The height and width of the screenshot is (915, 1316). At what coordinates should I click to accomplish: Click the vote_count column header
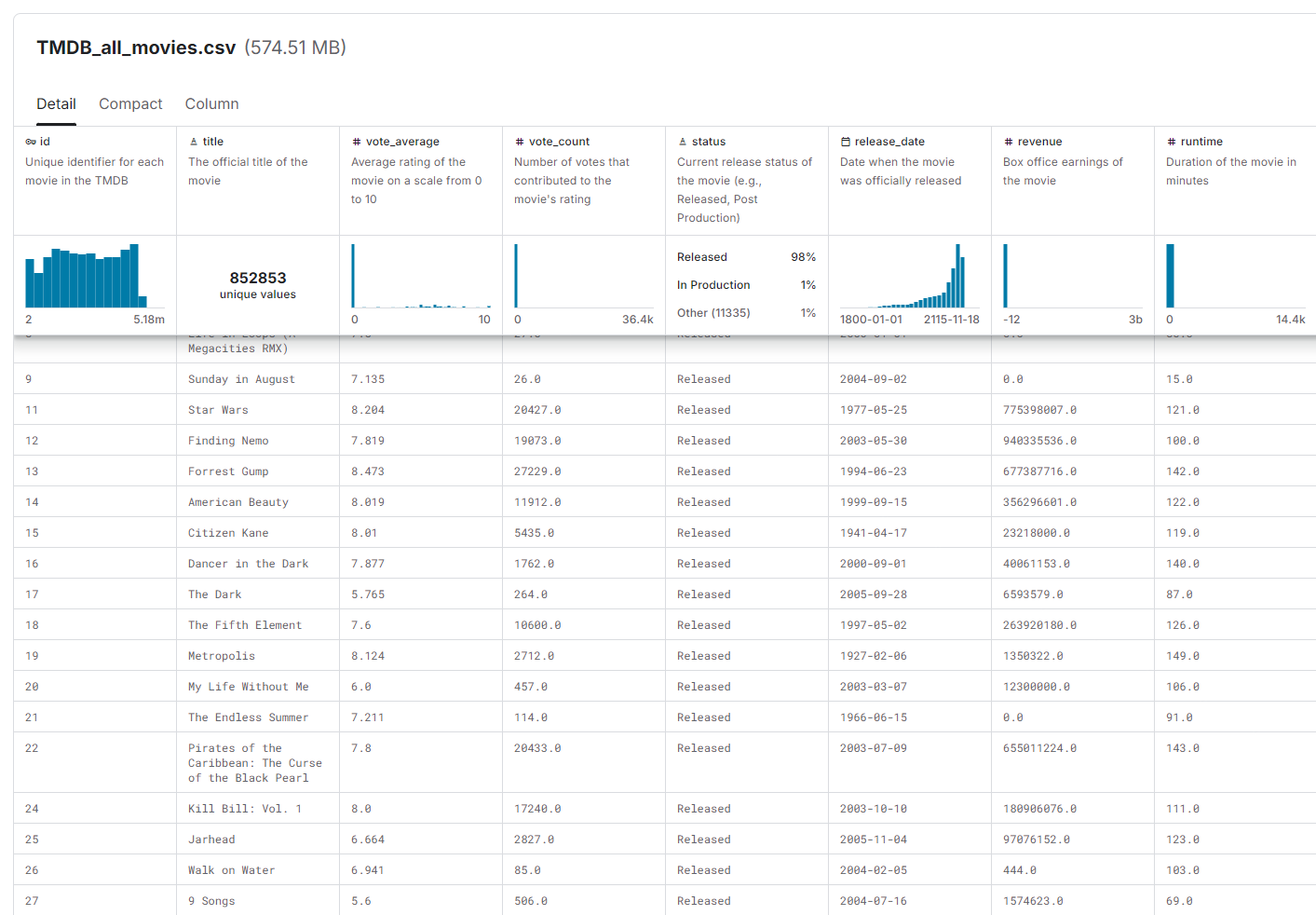(x=559, y=142)
